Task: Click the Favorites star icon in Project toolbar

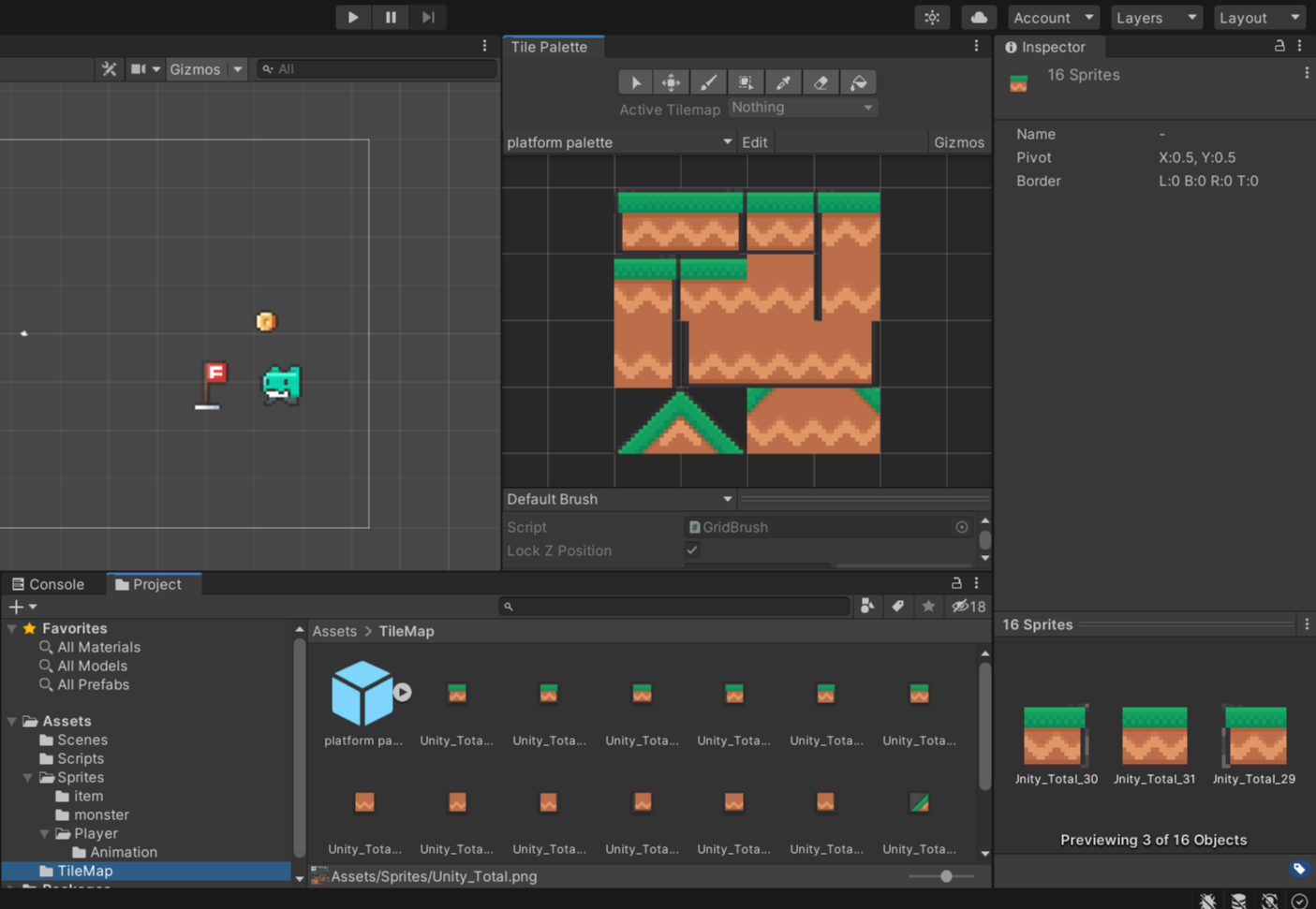Action: tap(929, 607)
